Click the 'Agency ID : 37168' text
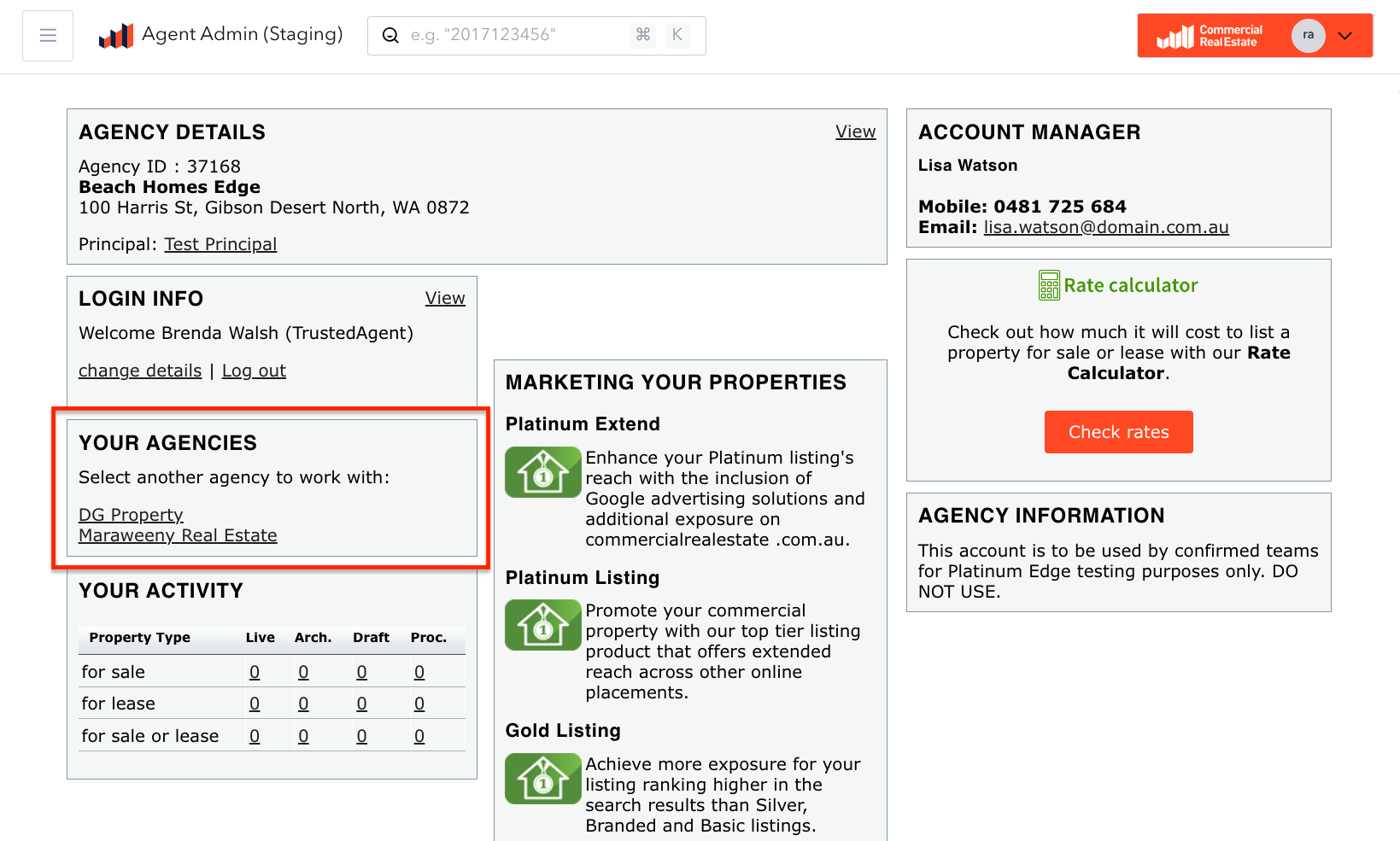1400x841 pixels. pos(160,166)
